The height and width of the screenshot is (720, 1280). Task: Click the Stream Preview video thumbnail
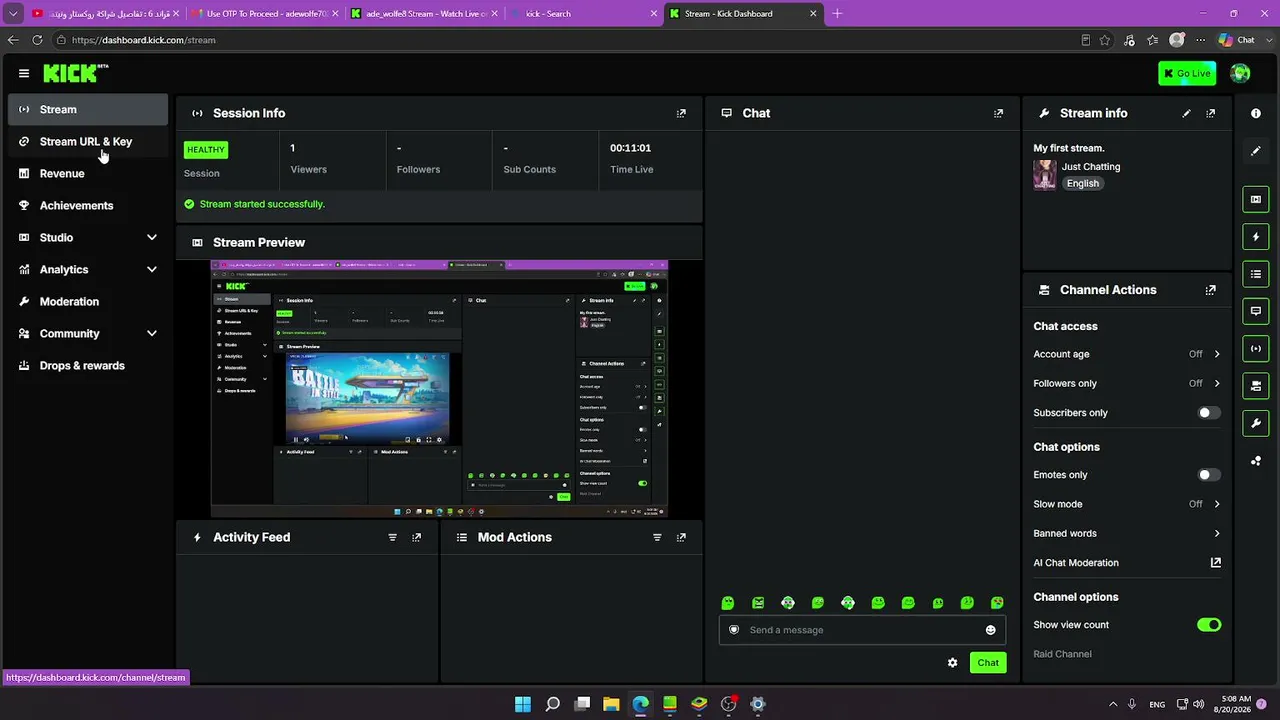click(439, 389)
